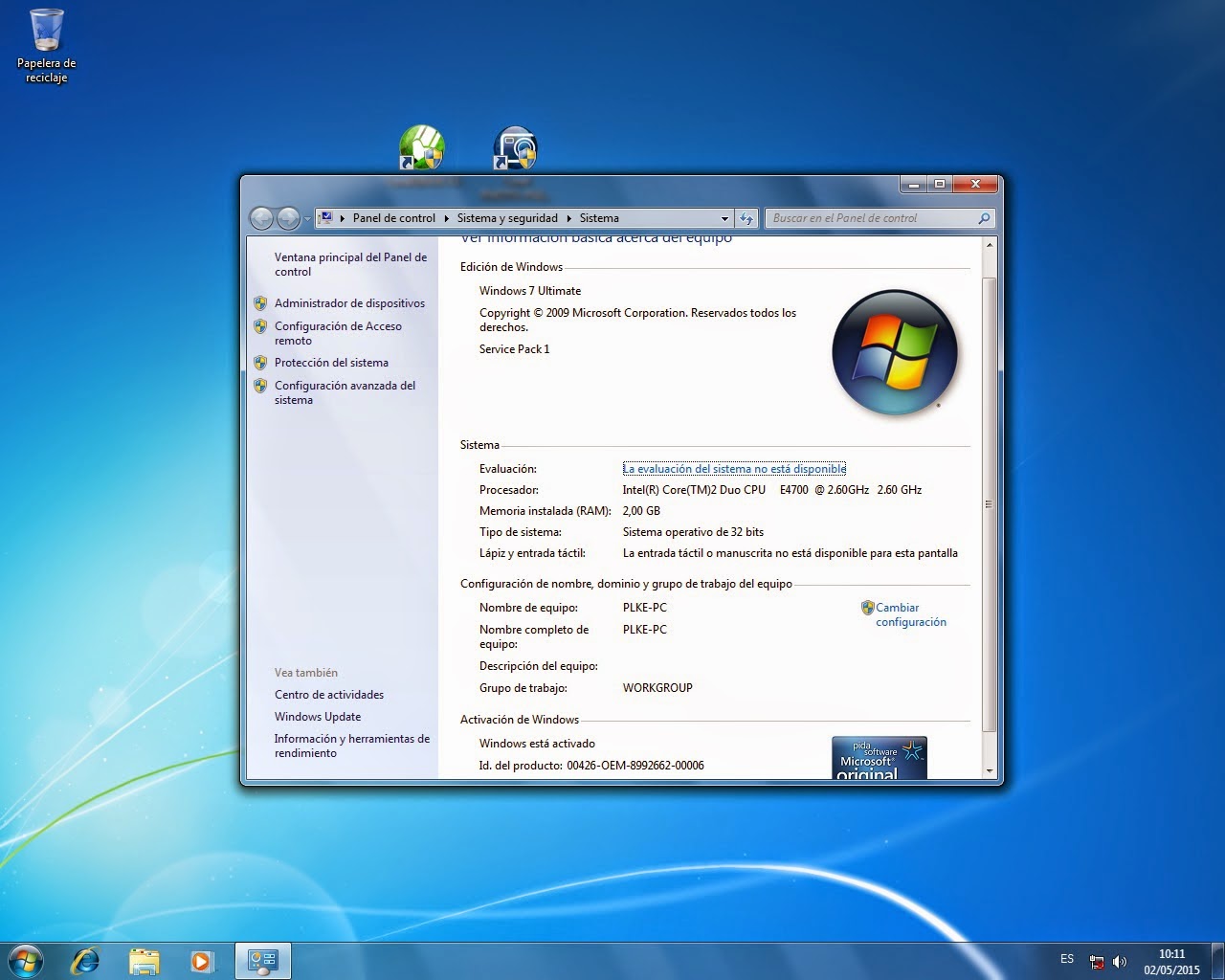Open Administrador de dispositivos
The height and width of the screenshot is (980, 1225).
click(x=349, y=303)
